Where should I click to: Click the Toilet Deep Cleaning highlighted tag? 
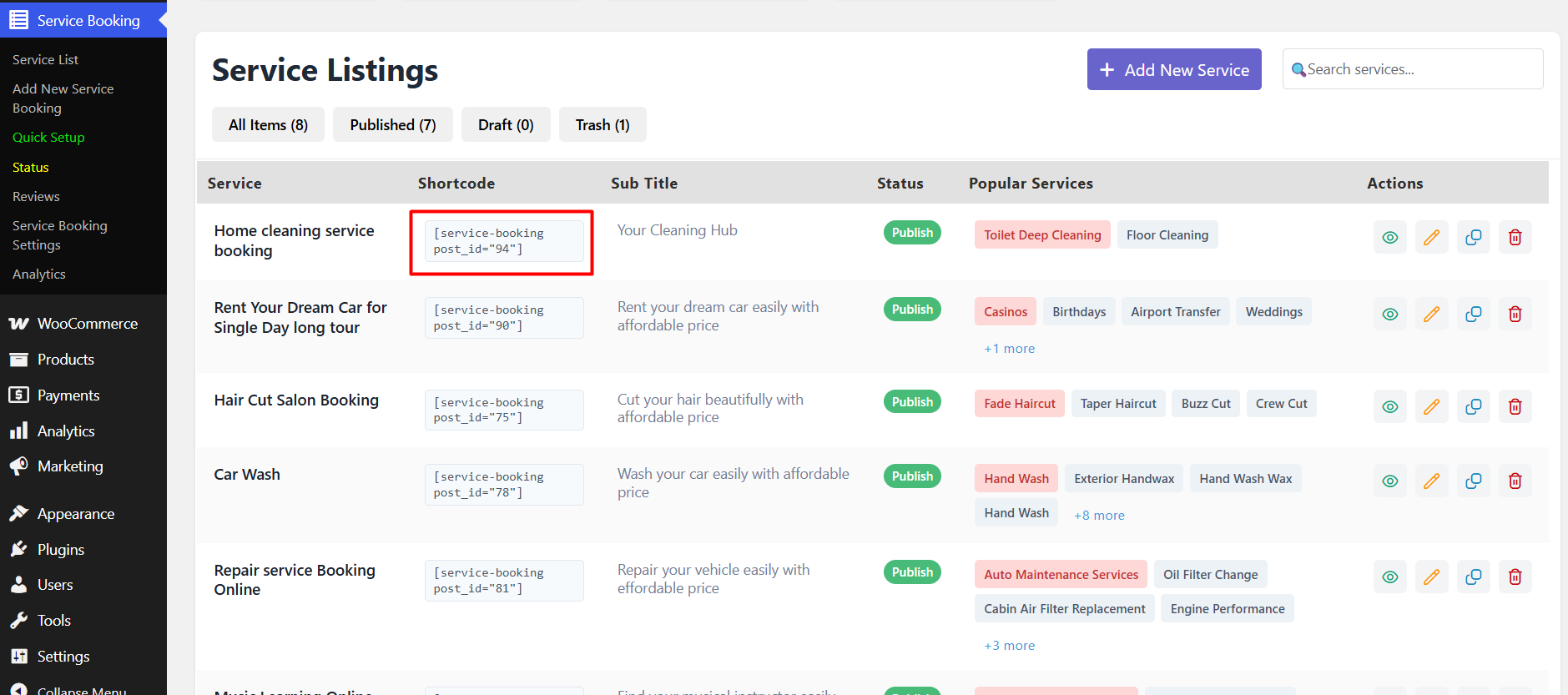coord(1041,235)
